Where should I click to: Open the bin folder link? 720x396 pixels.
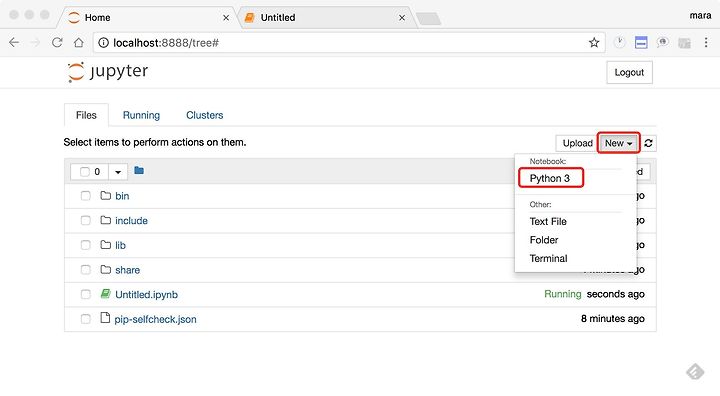(122, 196)
